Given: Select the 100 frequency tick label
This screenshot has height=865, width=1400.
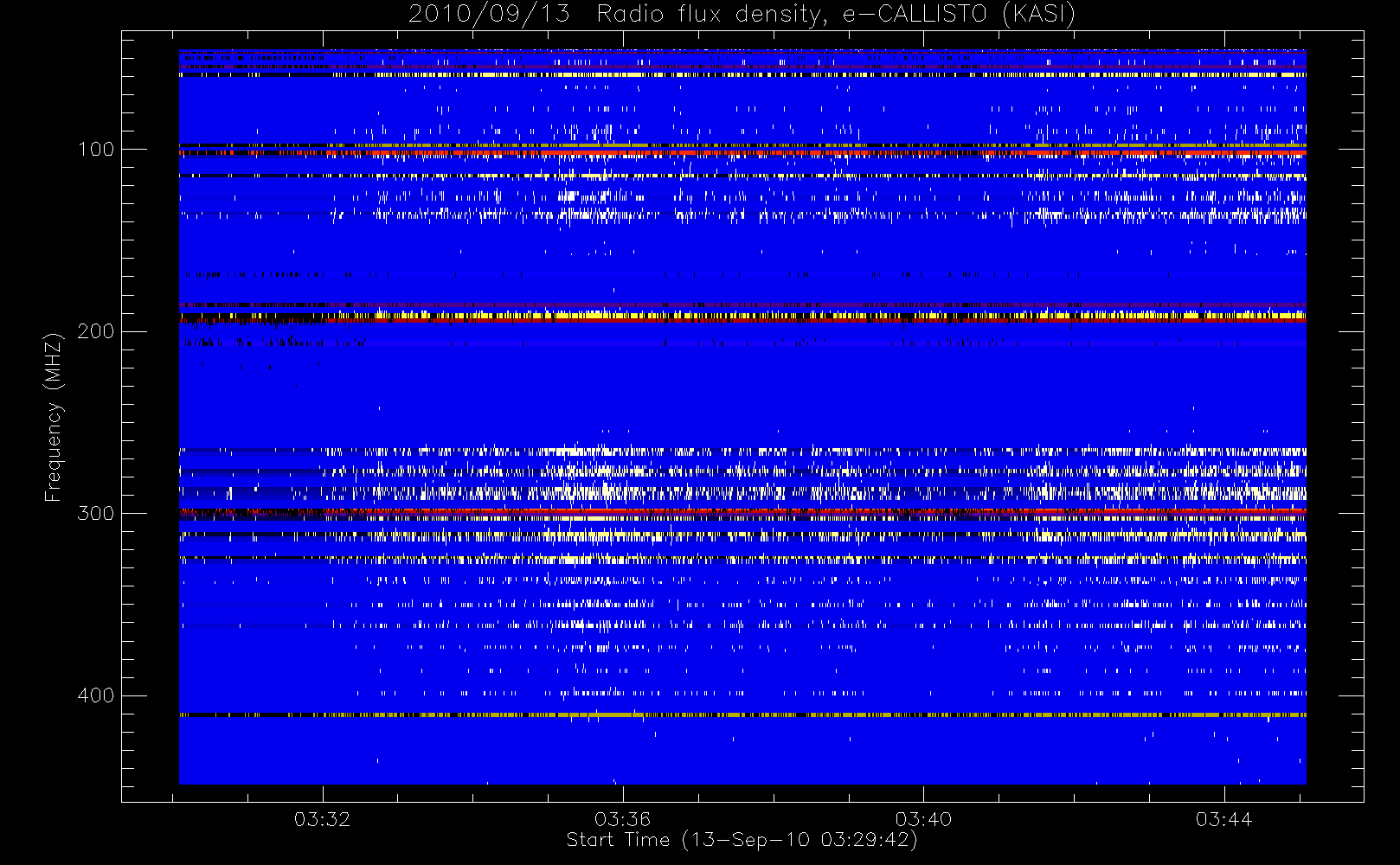Looking at the screenshot, I should 96,149.
